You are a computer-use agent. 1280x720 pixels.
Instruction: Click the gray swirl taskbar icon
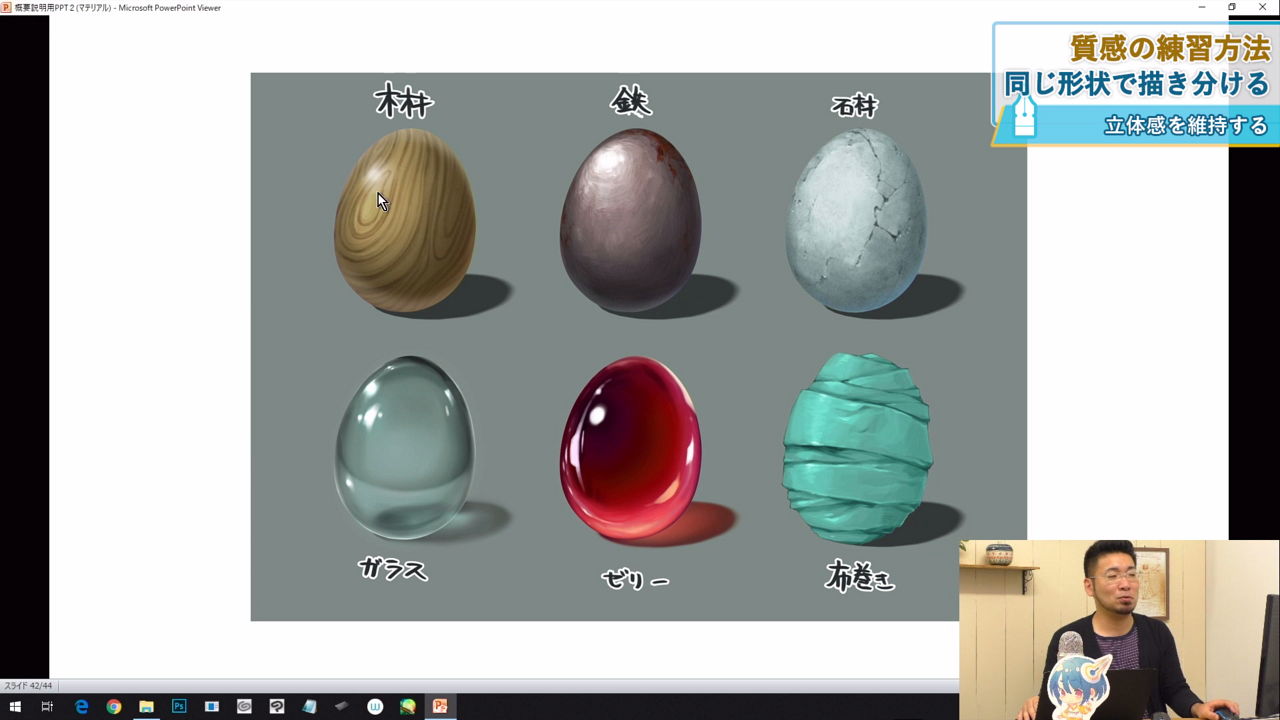pos(244,706)
